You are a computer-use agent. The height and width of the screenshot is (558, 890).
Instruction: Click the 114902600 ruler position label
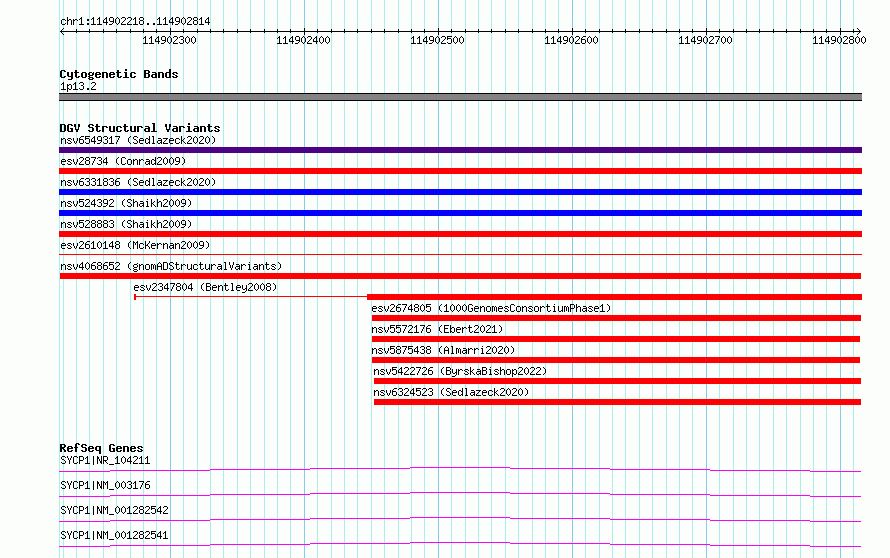pos(571,40)
